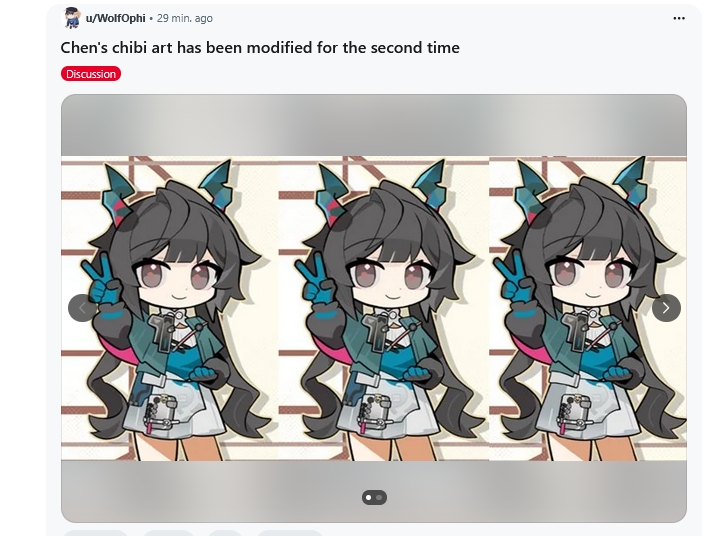Open the post overflow three-dot menu
Screen dimensions: 721x536
[x=679, y=18]
